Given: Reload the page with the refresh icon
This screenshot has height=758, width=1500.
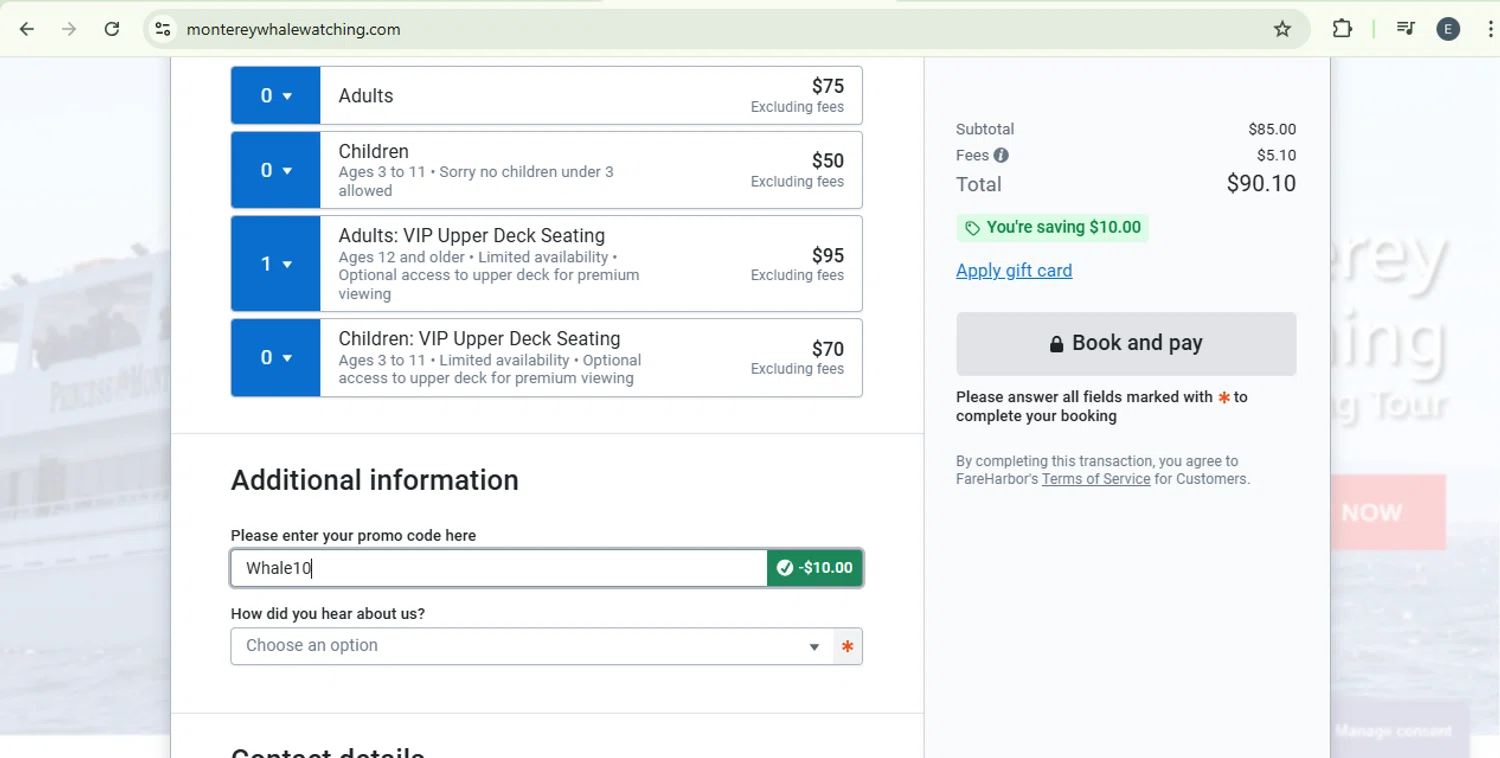Looking at the screenshot, I should pyautogui.click(x=112, y=29).
